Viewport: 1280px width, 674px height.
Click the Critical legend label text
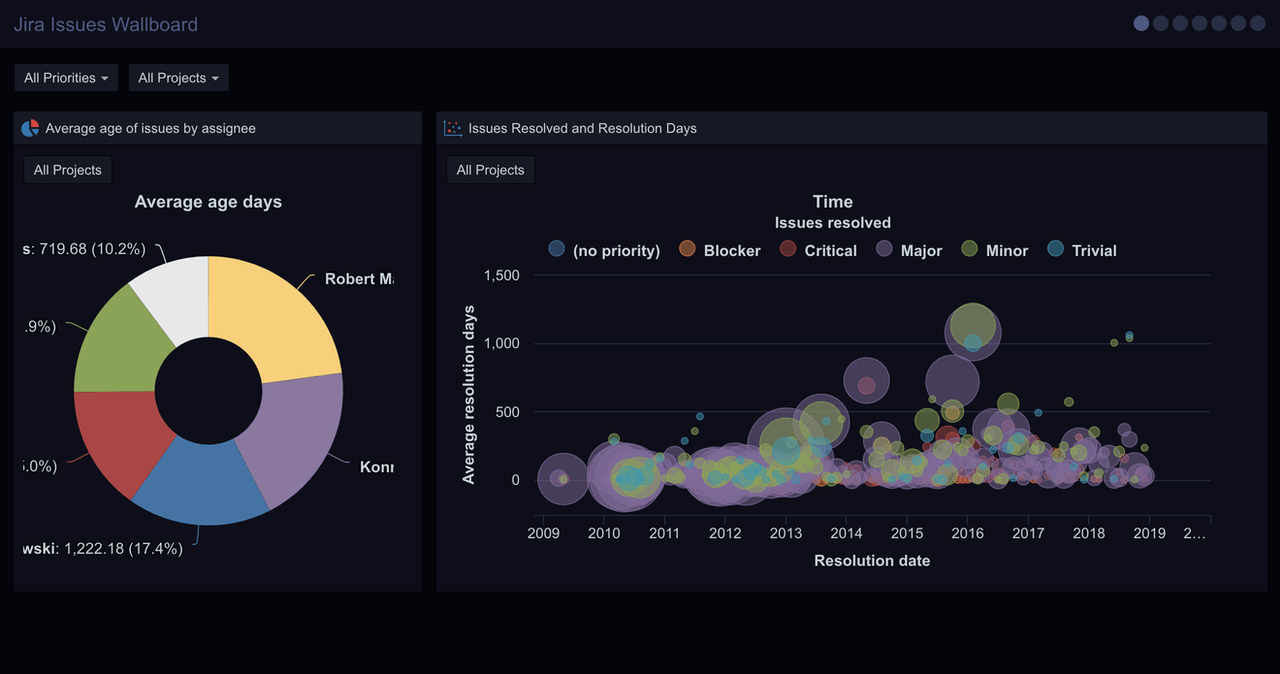pos(830,251)
